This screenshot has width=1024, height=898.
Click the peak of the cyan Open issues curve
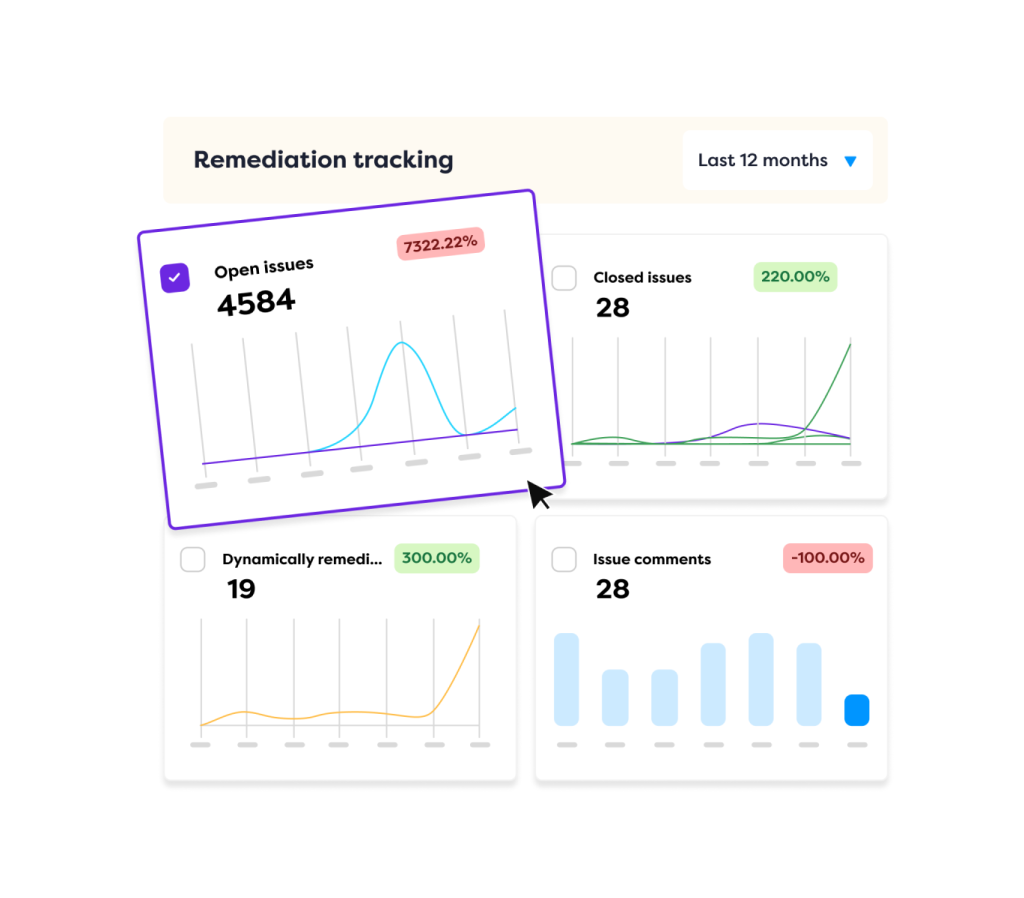pyautogui.click(x=403, y=344)
